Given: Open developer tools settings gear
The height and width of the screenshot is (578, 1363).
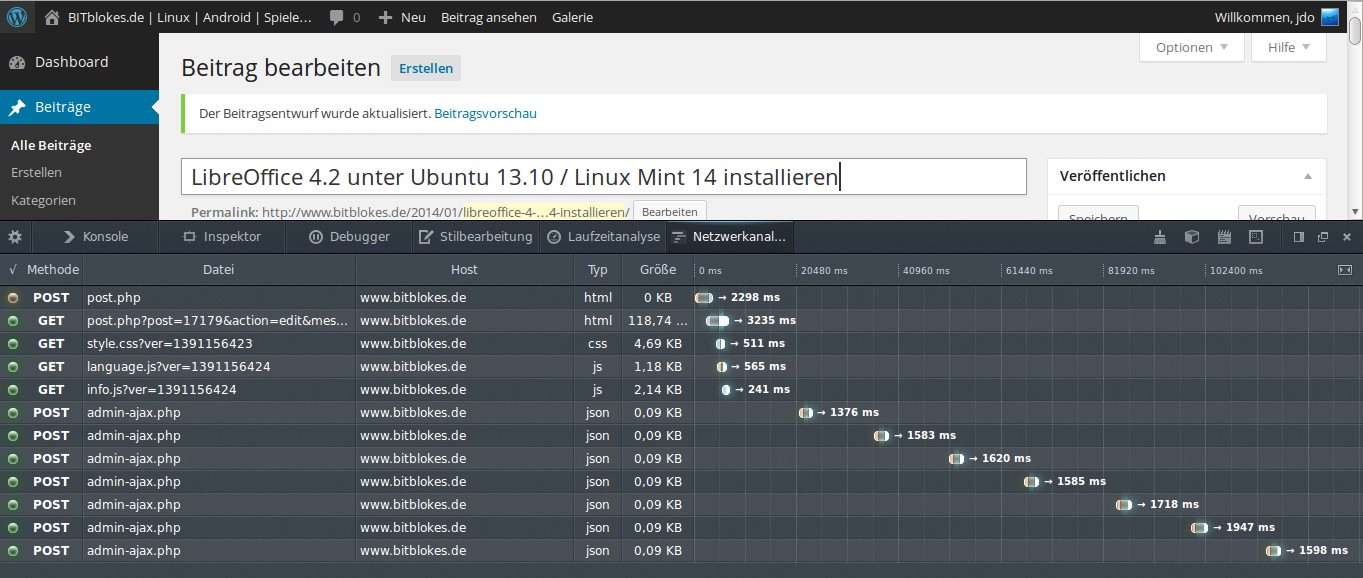Looking at the screenshot, I should pyautogui.click(x=14, y=237).
